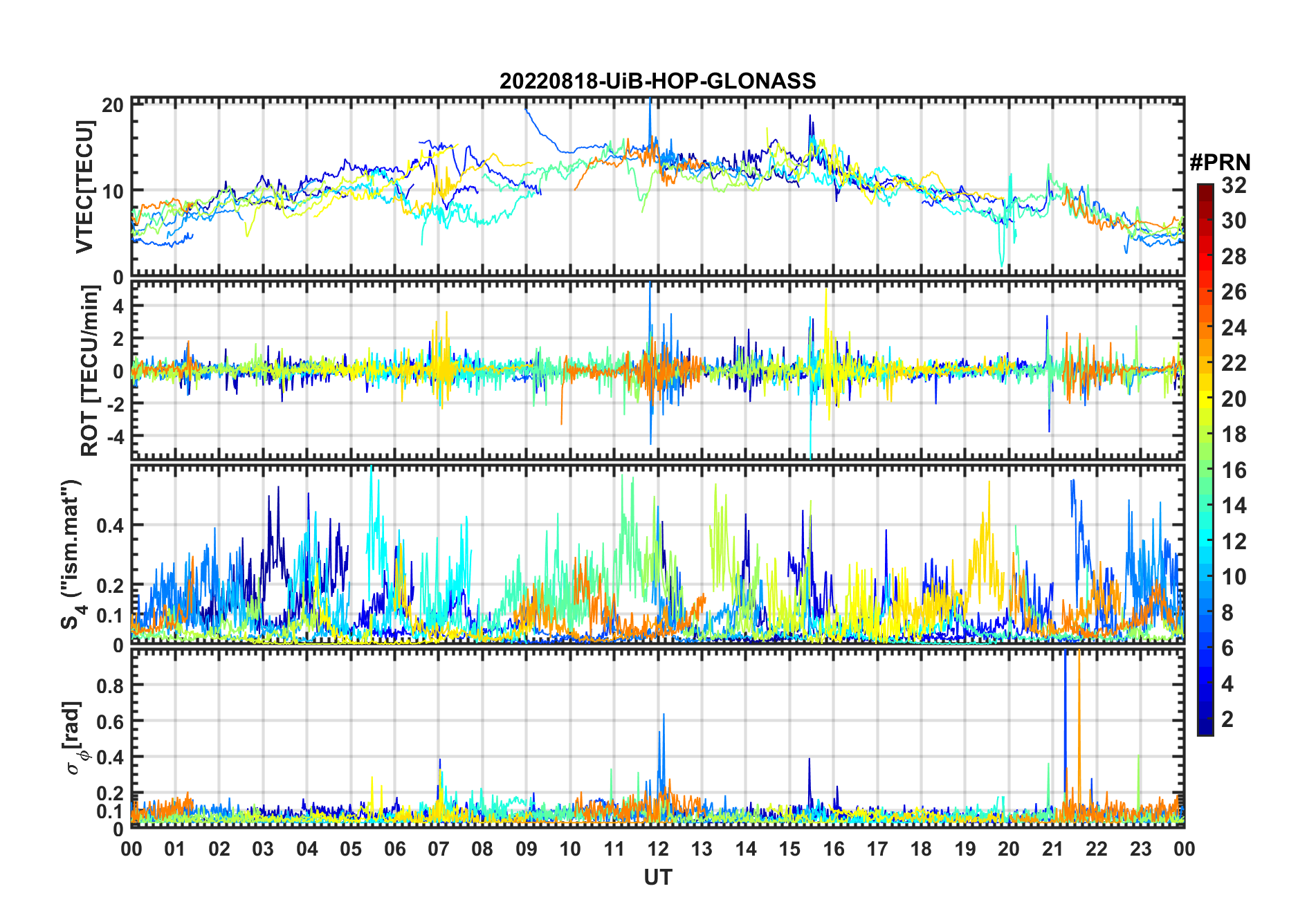Click the ROT axis tick label -4
Image resolution: width=1316 pixels, height=920 pixels.
pyautogui.click(x=115, y=436)
